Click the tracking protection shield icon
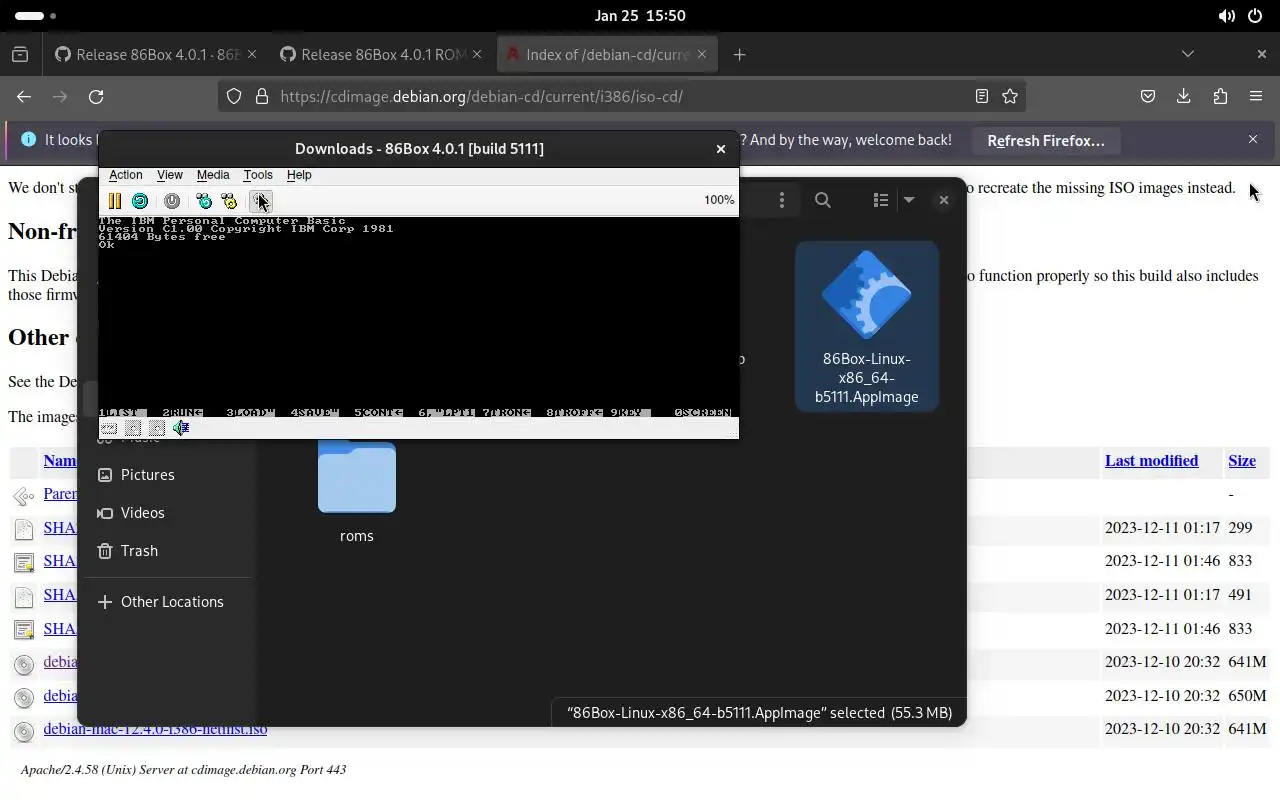Image resolution: width=1280 pixels, height=800 pixels. click(234, 97)
